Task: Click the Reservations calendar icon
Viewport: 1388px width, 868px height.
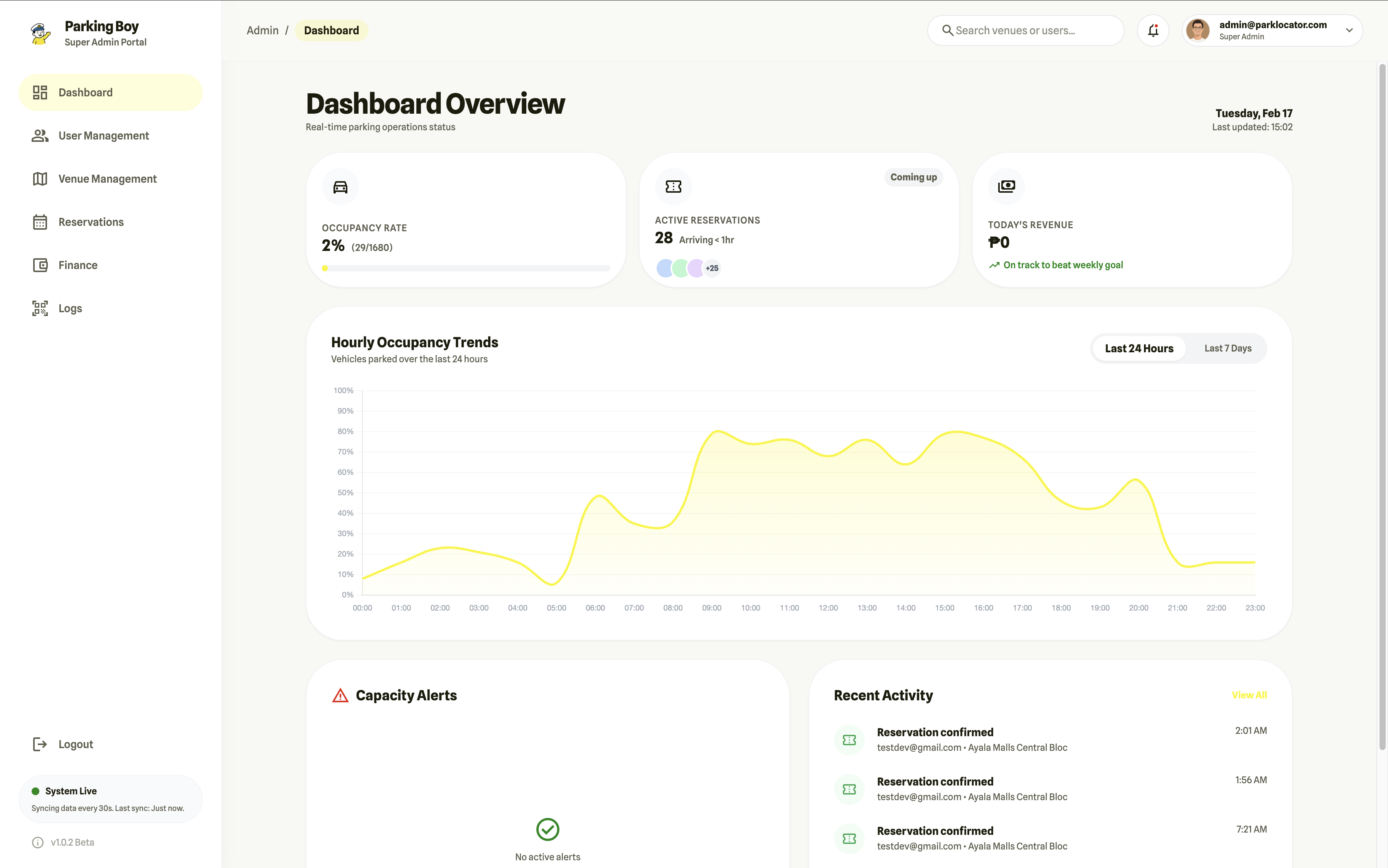Action: [40, 222]
